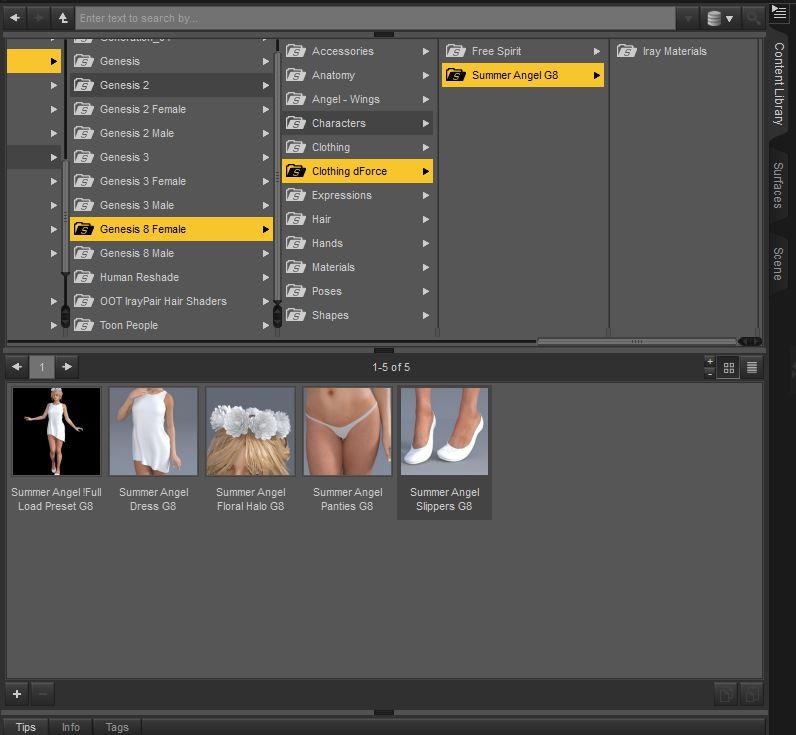Expand Accessories submenu arrow
The width and height of the screenshot is (796, 735).
pyautogui.click(x=425, y=51)
